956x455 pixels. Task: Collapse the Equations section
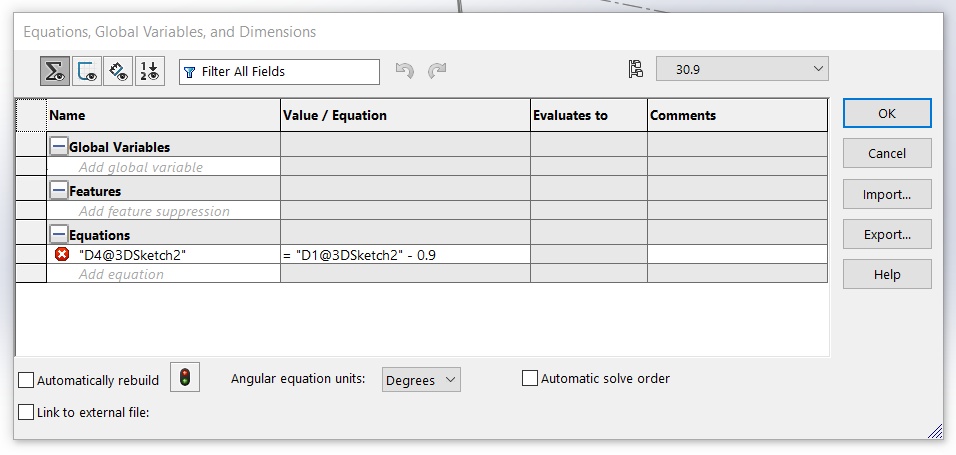coord(59,234)
